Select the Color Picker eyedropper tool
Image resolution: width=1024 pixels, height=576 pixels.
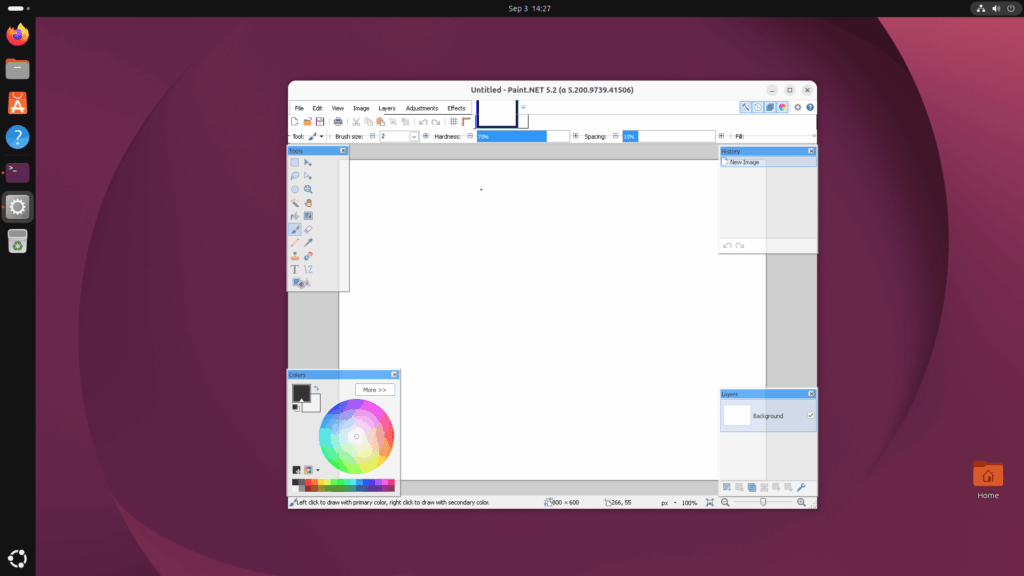pos(308,243)
